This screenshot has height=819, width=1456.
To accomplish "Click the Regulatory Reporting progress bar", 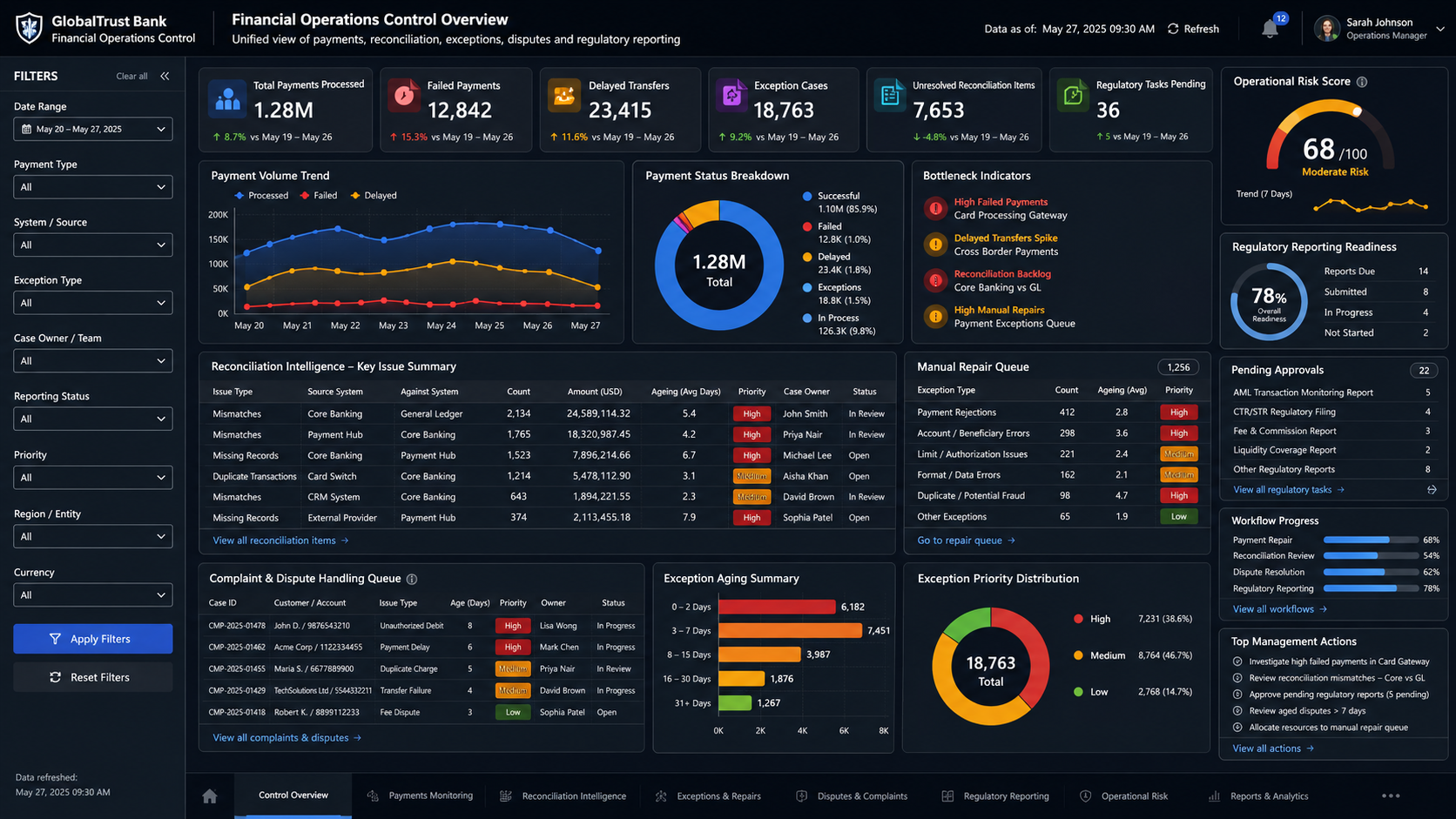I will point(1371,589).
